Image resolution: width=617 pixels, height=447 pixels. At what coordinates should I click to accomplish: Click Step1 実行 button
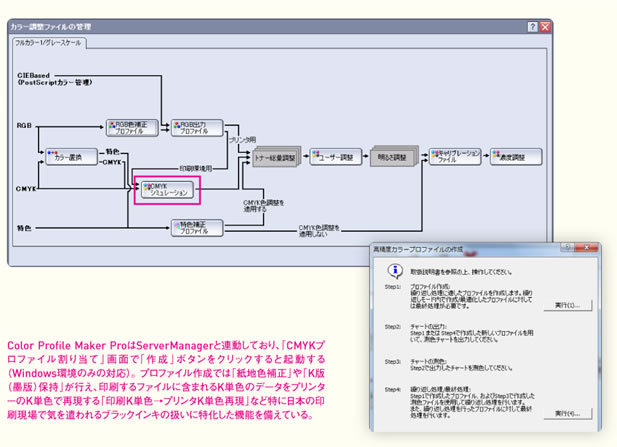point(568,305)
